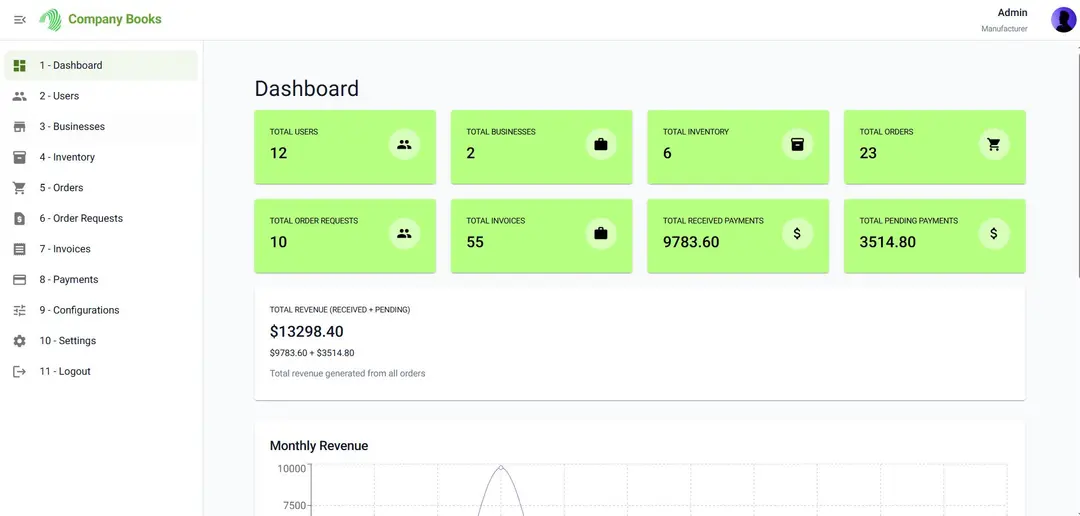
Task: Click 11 - Logout to sign out
Action: pos(101,371)
